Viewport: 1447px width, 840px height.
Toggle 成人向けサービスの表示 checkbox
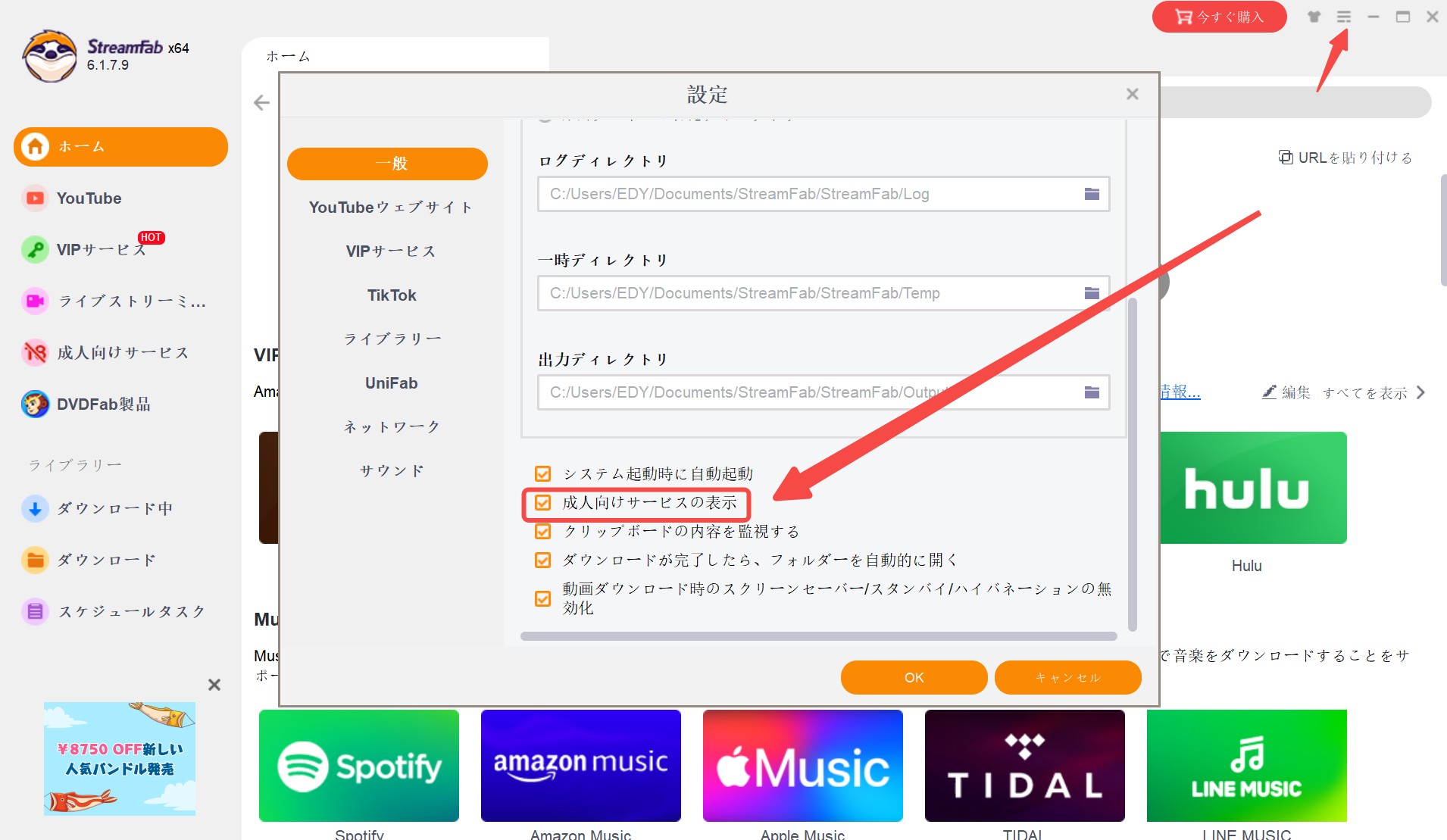tap(543, 503)
